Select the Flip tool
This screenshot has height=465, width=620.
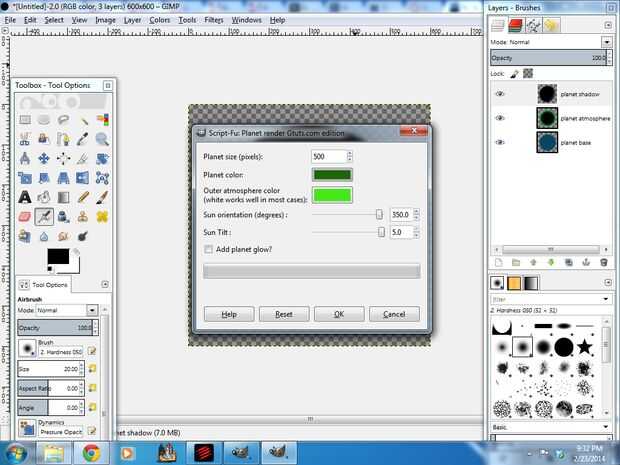point(83,178)
